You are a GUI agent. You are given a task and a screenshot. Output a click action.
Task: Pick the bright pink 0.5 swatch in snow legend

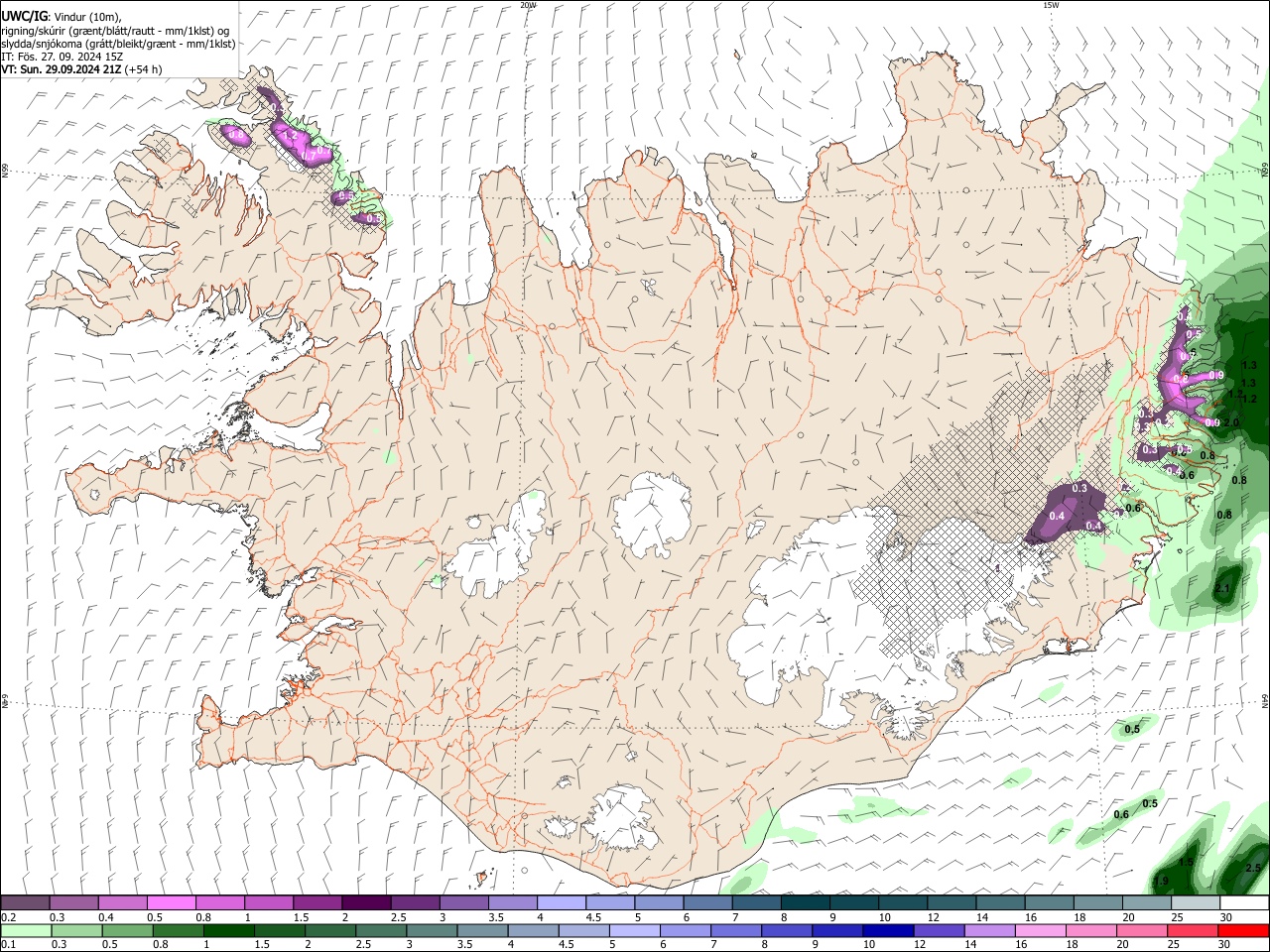click(x=172, y=902)
